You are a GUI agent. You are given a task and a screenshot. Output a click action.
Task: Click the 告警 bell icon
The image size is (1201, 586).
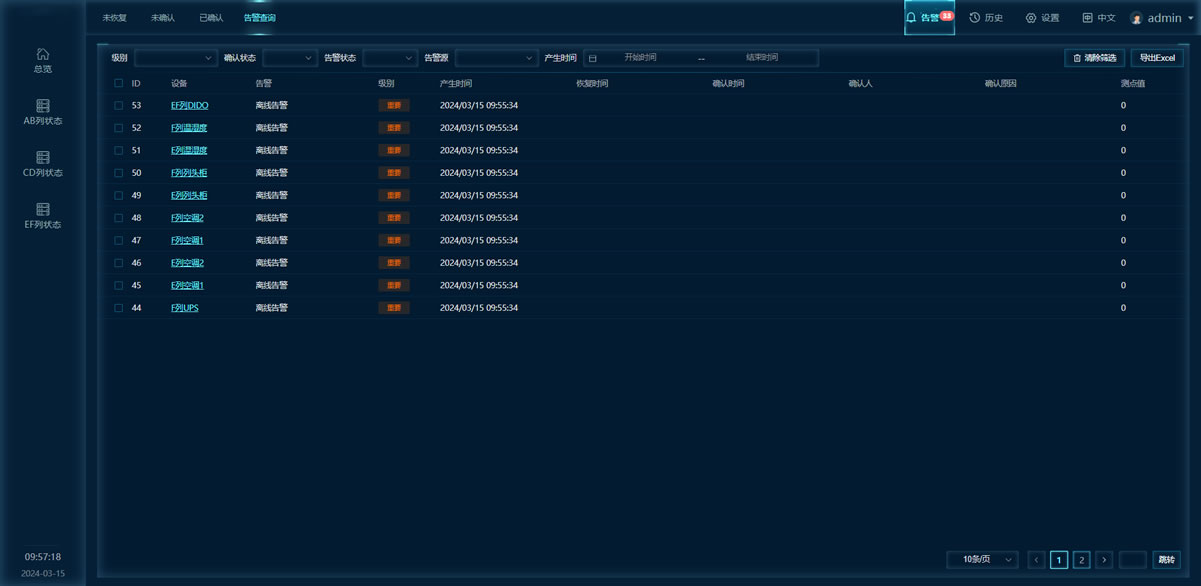pos(911,18)
